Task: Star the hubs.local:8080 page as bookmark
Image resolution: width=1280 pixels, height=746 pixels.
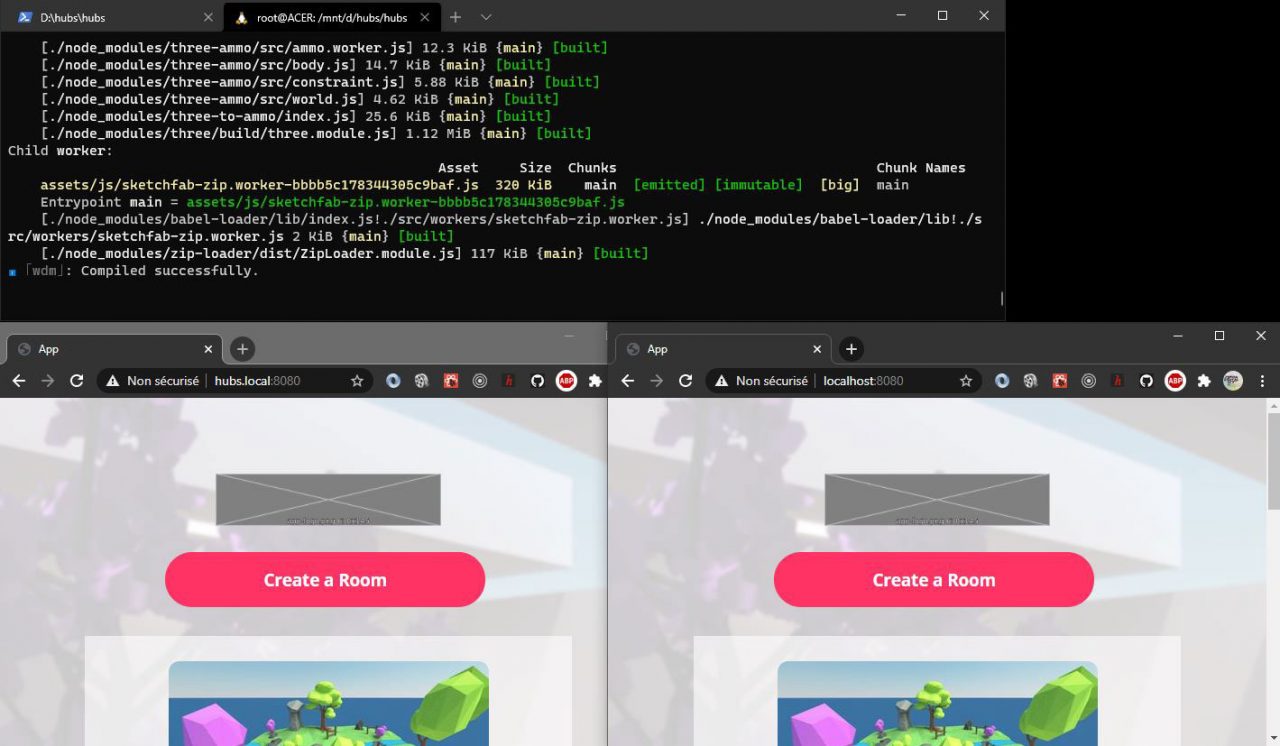Action: tap(357, 381)
